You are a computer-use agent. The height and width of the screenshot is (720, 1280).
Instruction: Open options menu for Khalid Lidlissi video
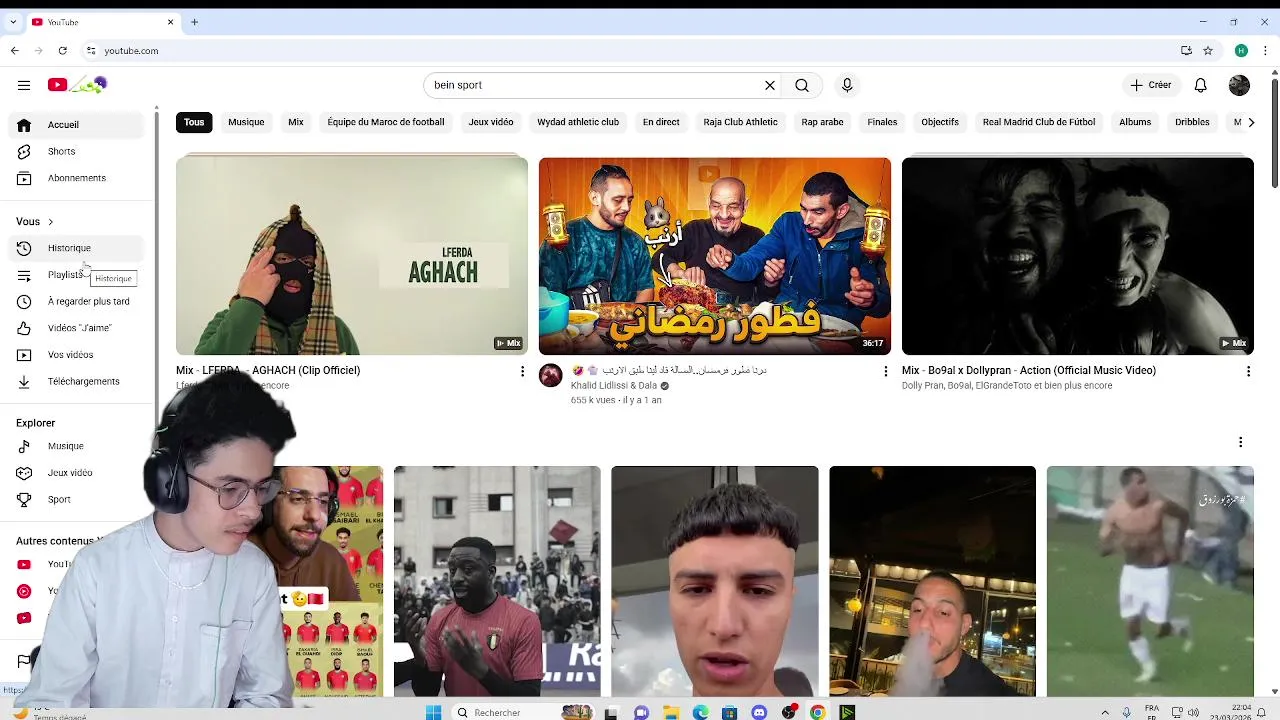point(885,371)
